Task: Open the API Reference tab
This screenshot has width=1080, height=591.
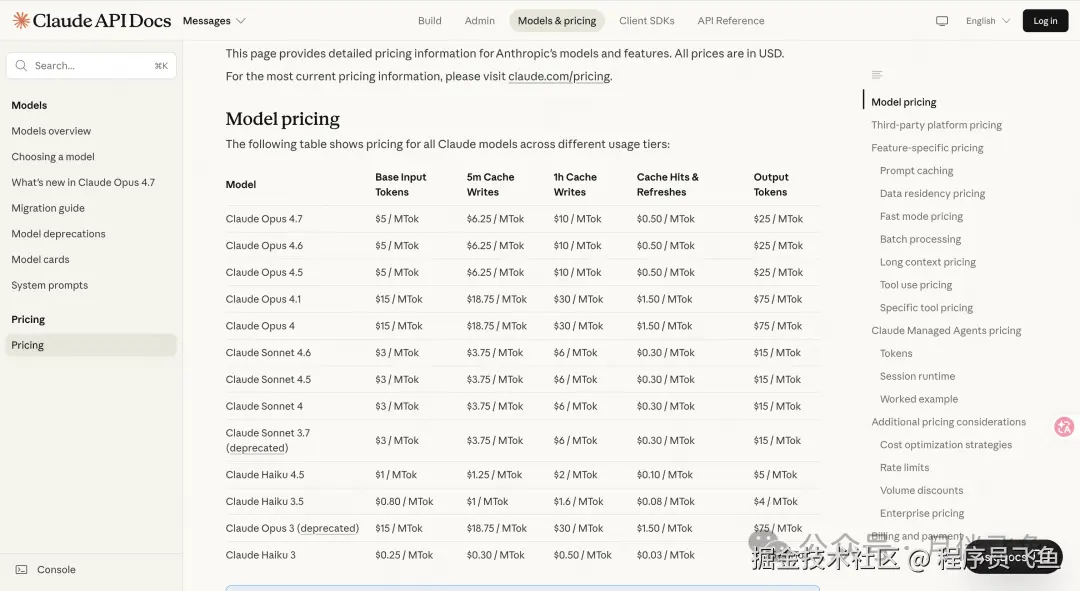Action: pos(731,21)
